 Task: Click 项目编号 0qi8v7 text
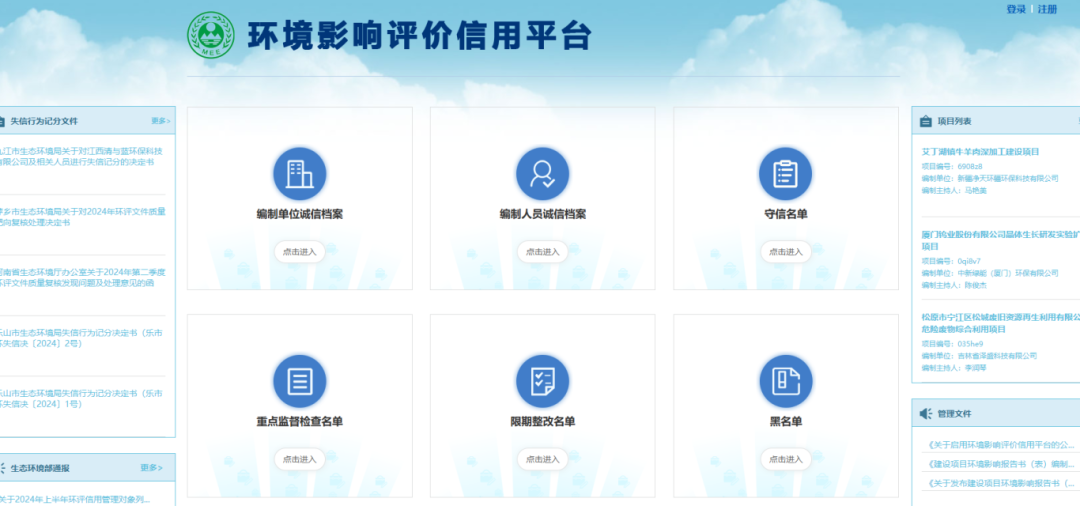coord(951,262)
